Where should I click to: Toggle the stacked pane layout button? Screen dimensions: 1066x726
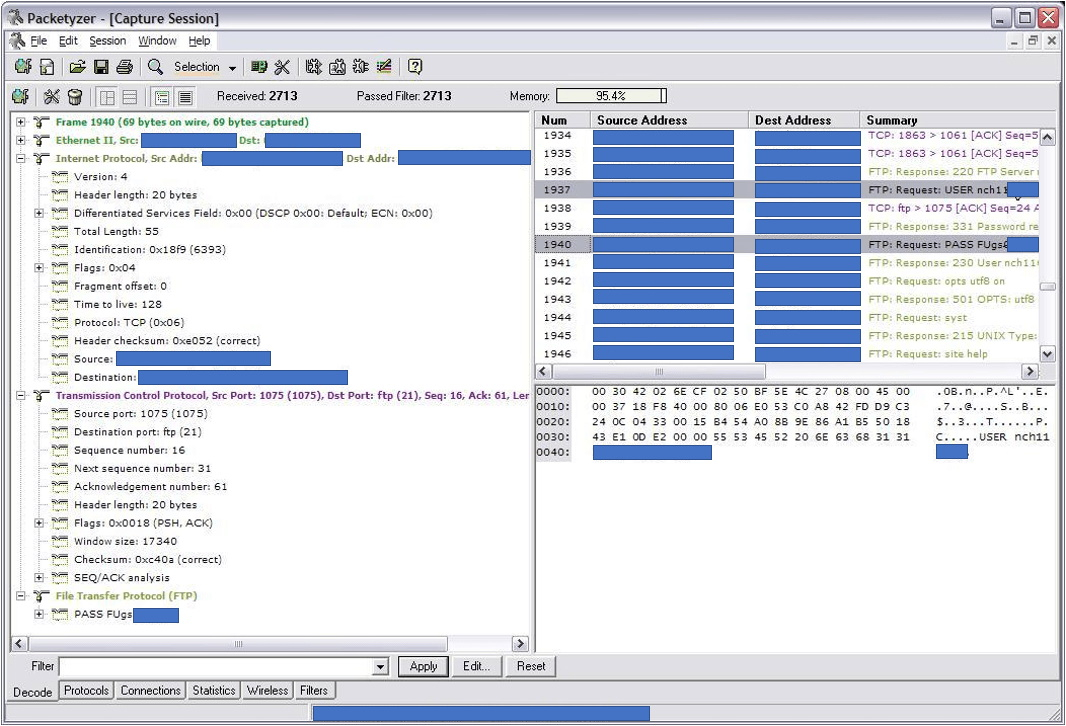130,97
